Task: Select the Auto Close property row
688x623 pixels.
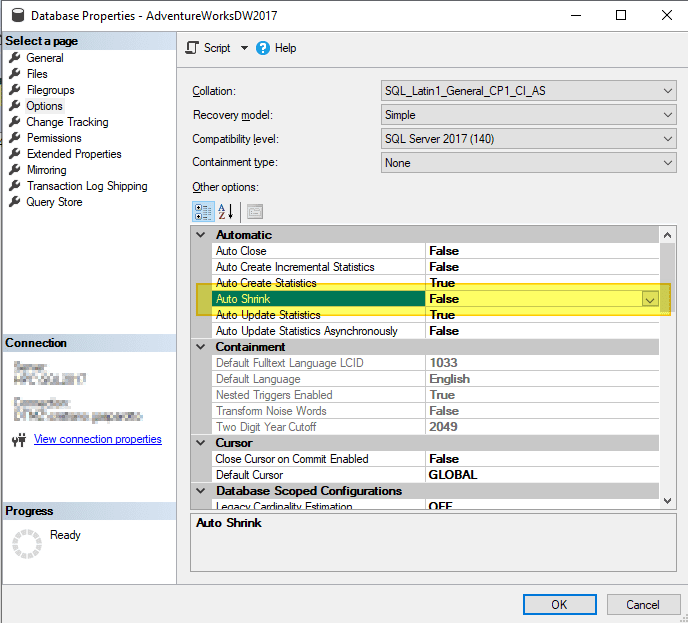Action: [435, 251]
